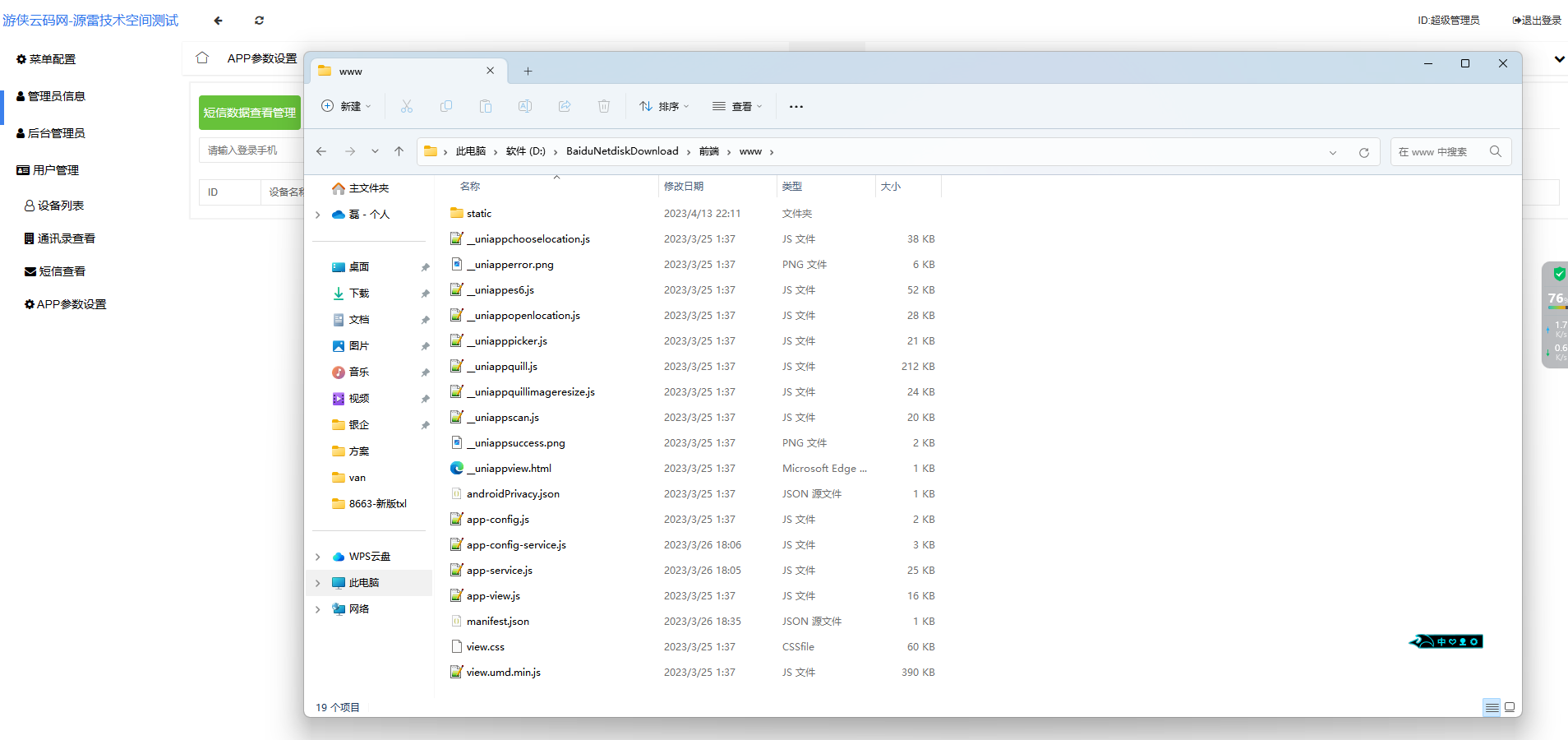Click the Cut scissors icon in toolbar
The width and height of the screenshot is (1568, 740).
407,106
